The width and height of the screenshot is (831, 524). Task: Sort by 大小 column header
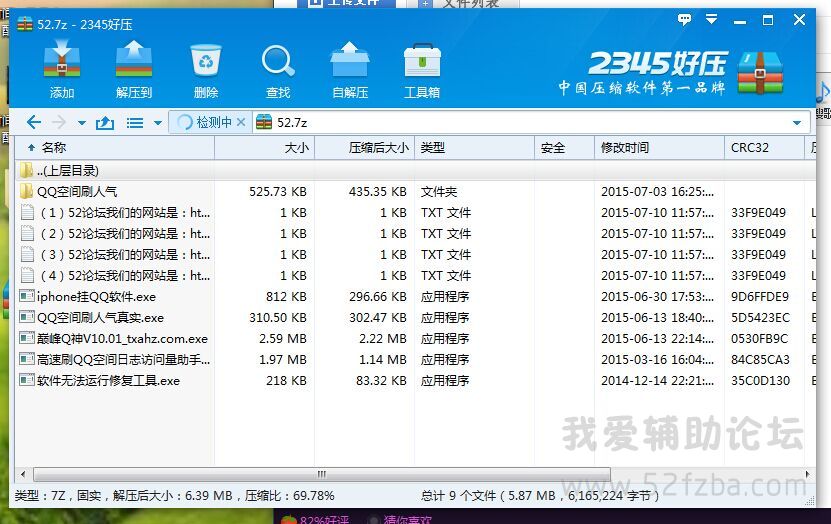click(264, 148)
